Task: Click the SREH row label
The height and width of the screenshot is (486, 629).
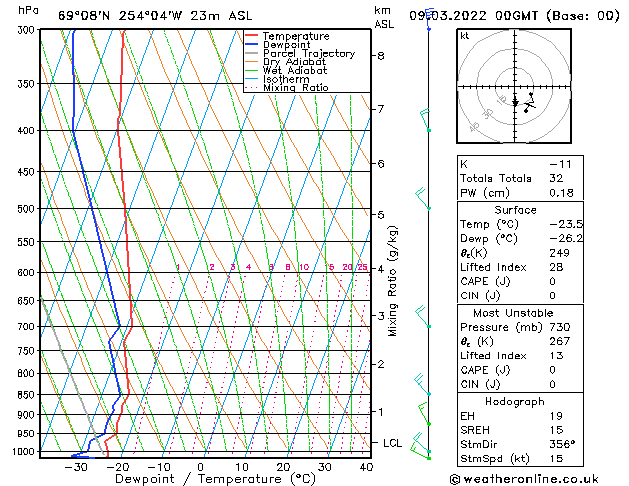Action: click(475, 430)
